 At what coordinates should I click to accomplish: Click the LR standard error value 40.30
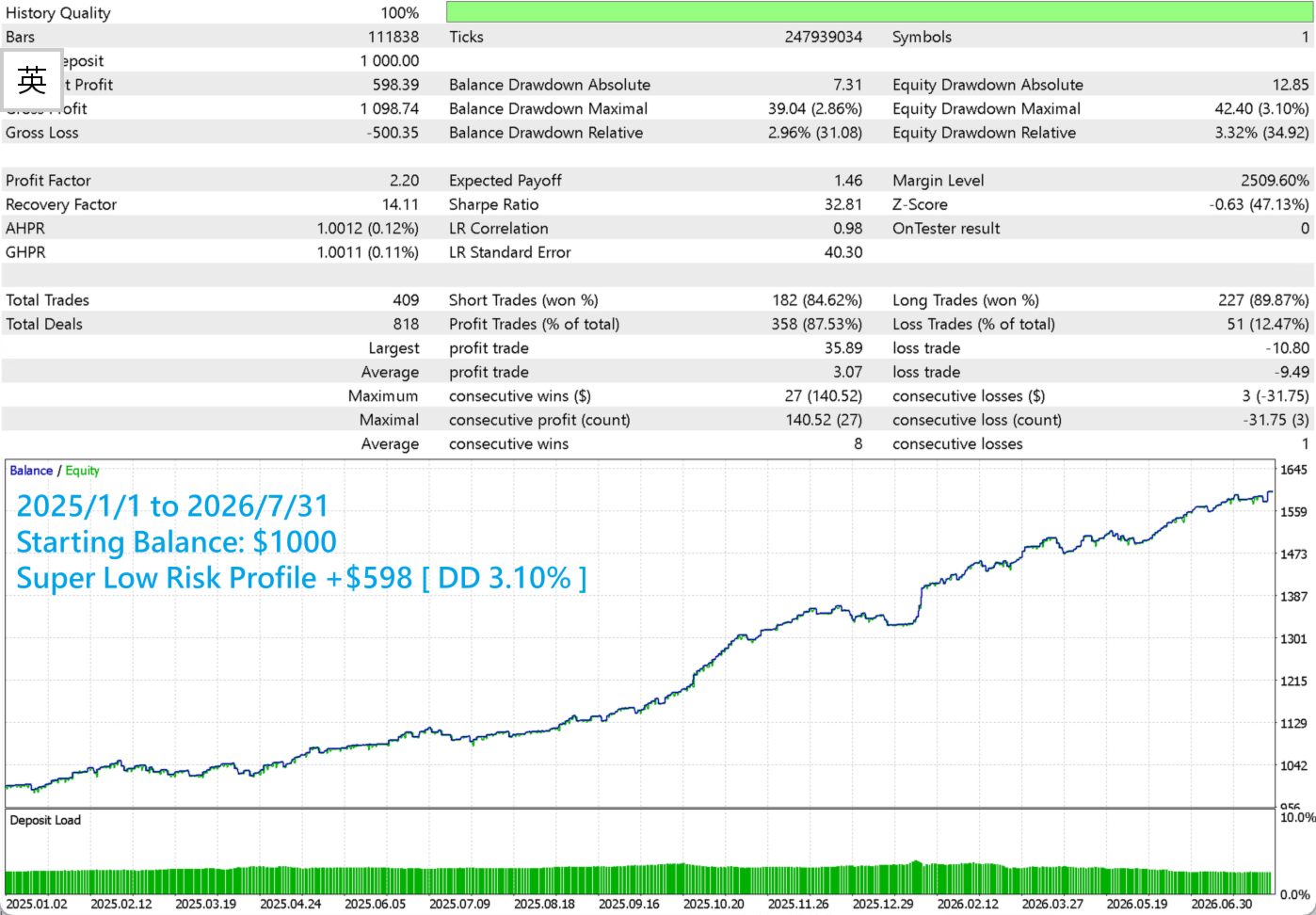pyautogui.click(x=843, y=252)
